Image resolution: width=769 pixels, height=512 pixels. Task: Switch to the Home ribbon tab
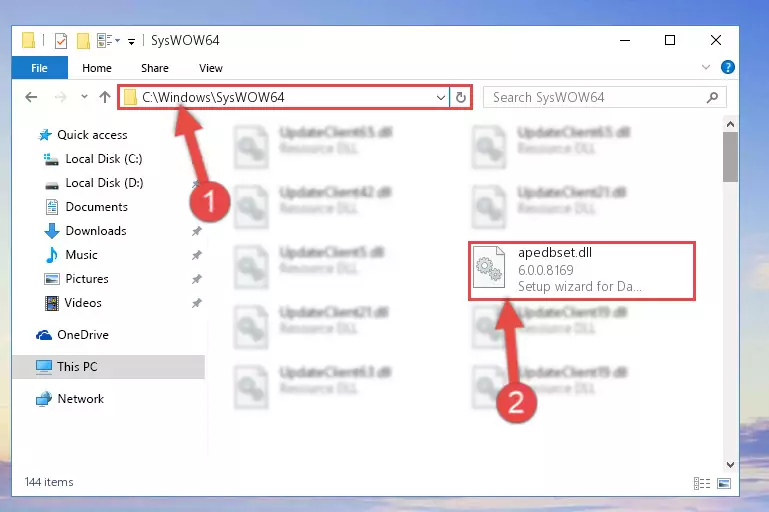pyautogui.click(x=97, y=68)
